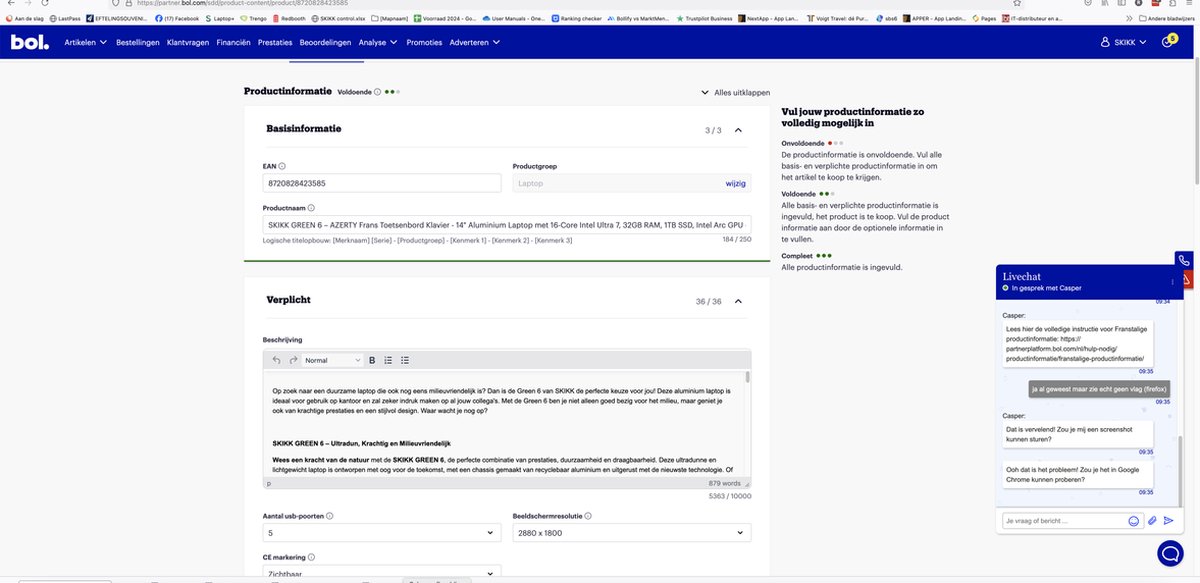Open the Aantal usb-poorten dropdown
The width and height of the screenshot is (1200, 583).
point(382,533)
